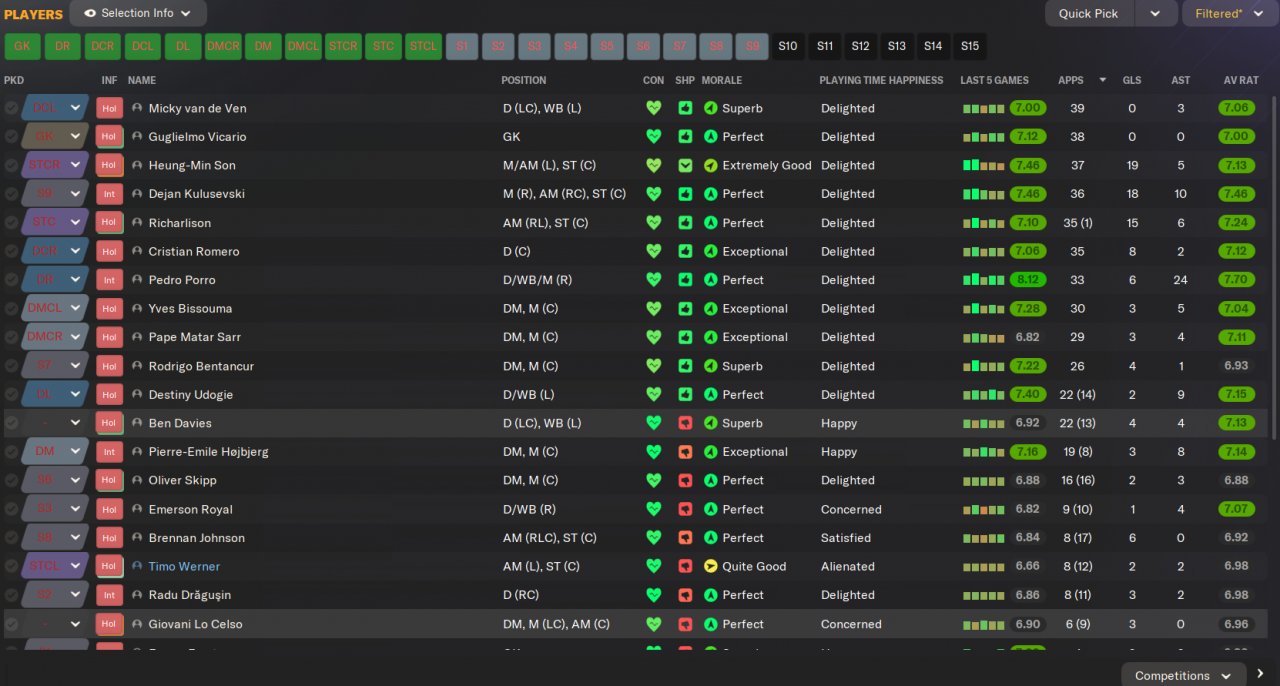Click Cristian Romero's condition heart icon

coord(654,251)
